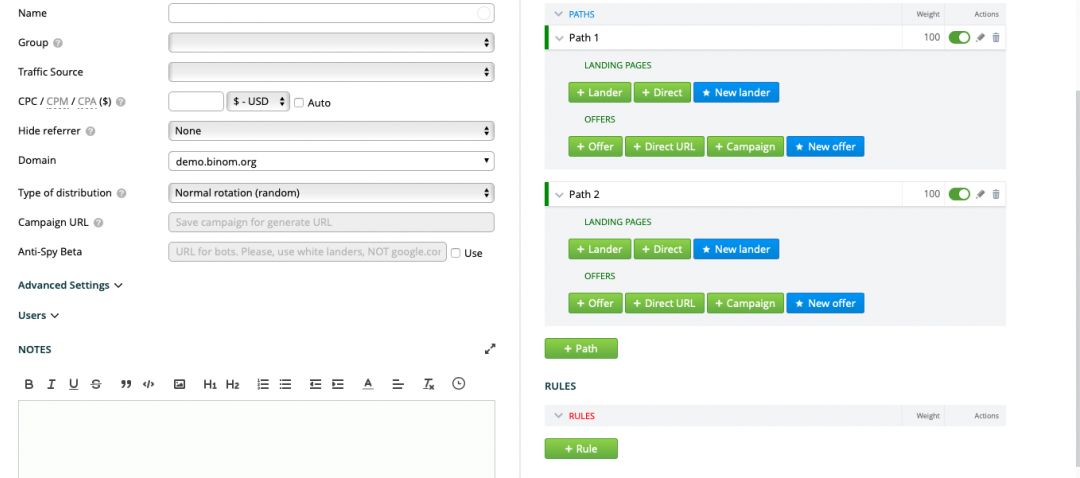The image size is (1080, 478).
Task: Edit Path 2 using the pencil icon
Action: coord(981,194)
